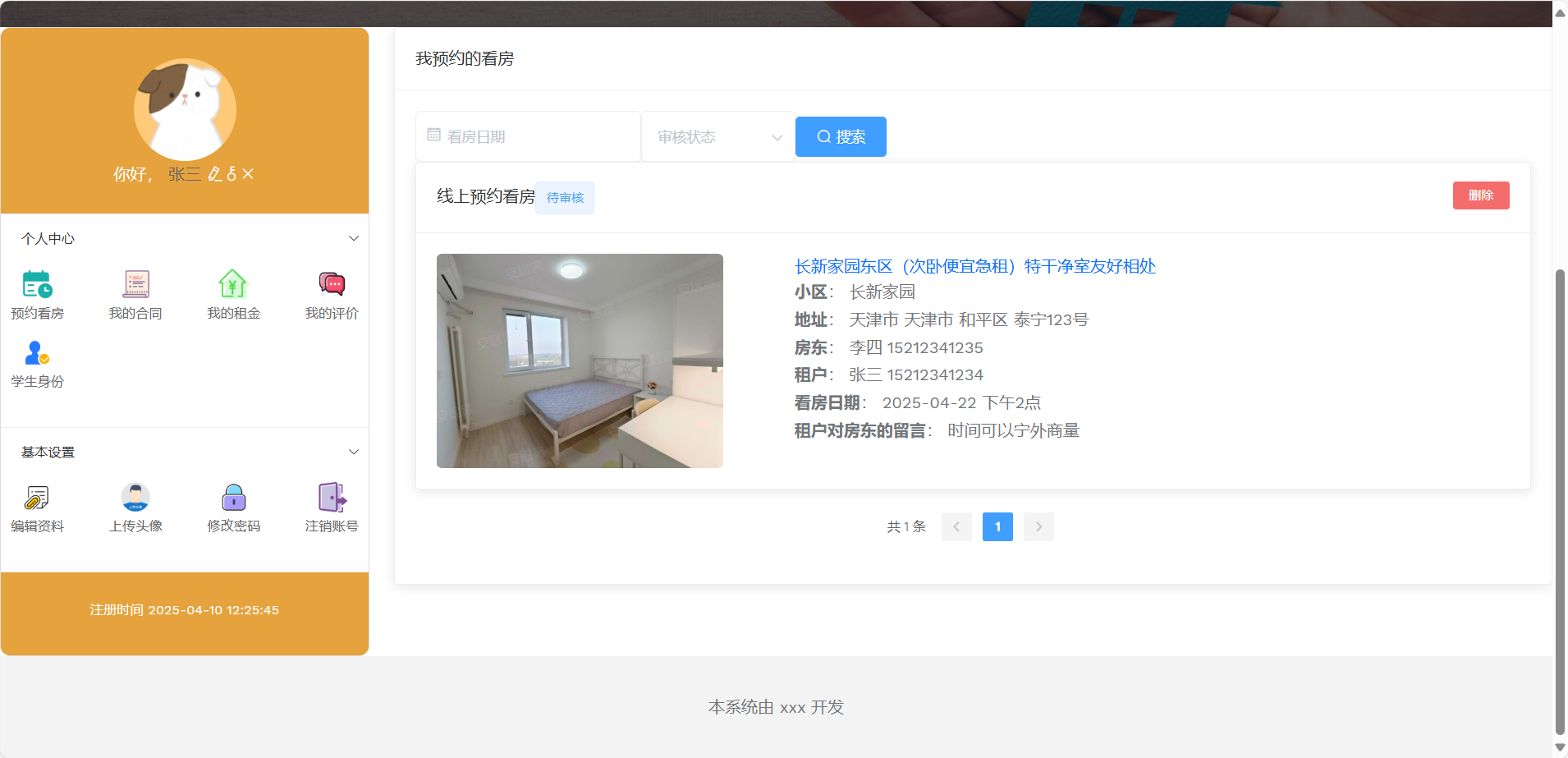Click footer text 本系统由 xxx 开发
Screen dimensions: 1568x758
pyautogui.click(x=776, y=707)
